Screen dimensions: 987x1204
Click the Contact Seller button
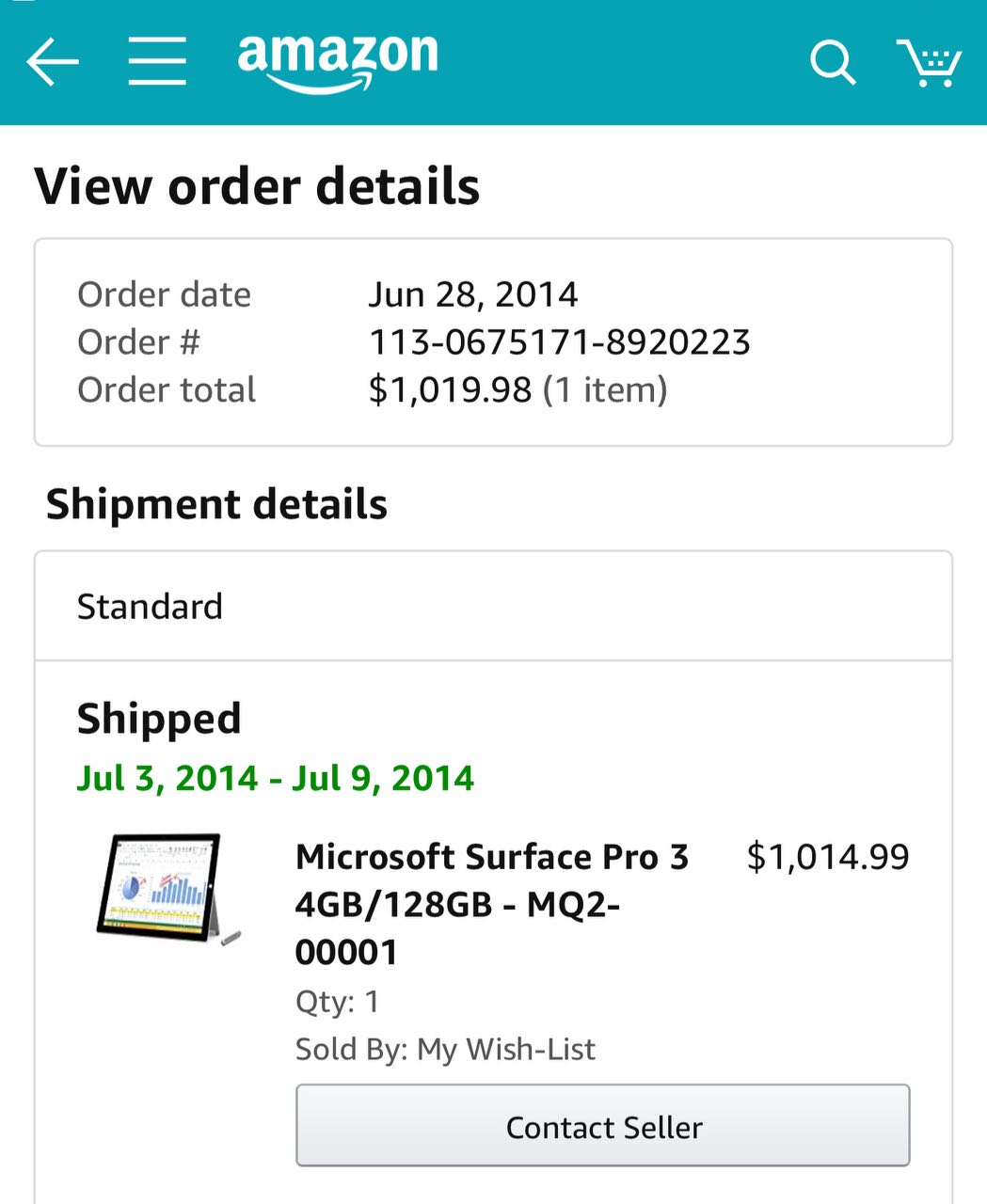click(x=603, y=1126)
